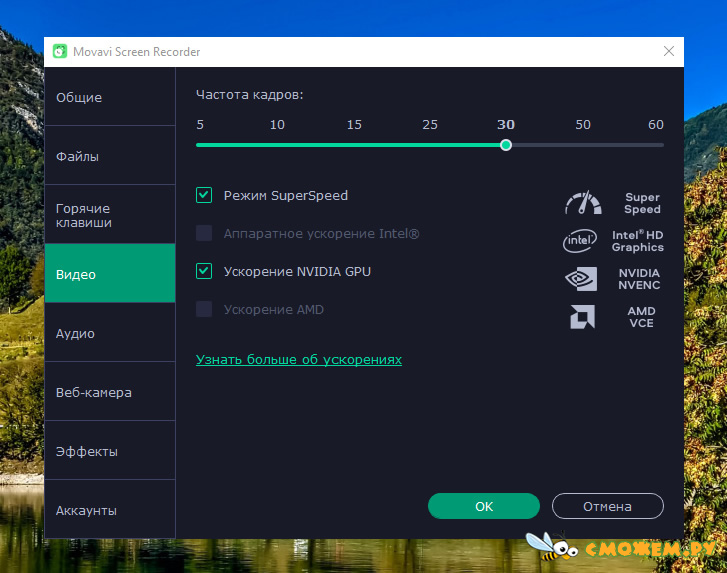Open the Общие settings tab
This screenshot has width=727, height=573.
[110, 96]
